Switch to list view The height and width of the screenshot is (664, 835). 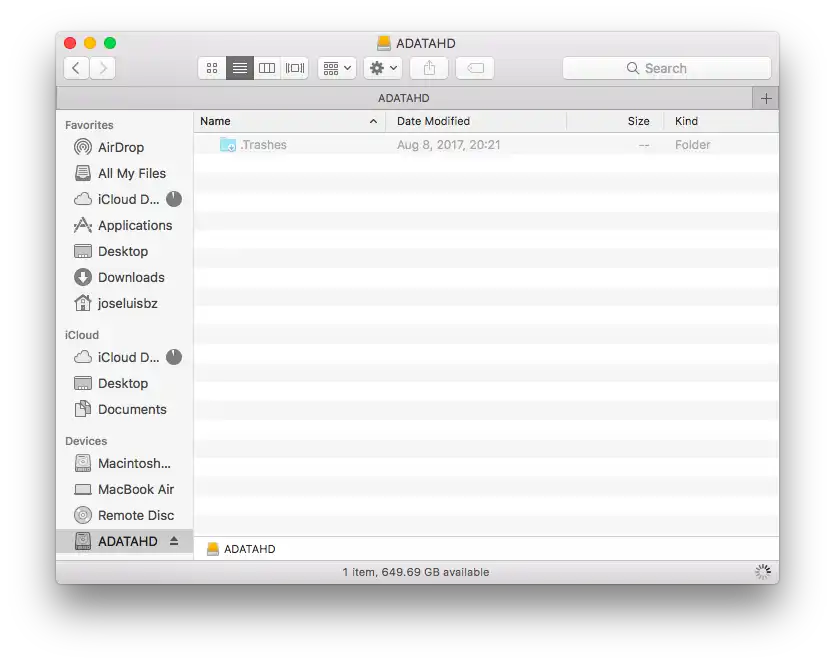pyautogui.click(x=240, y=68)
